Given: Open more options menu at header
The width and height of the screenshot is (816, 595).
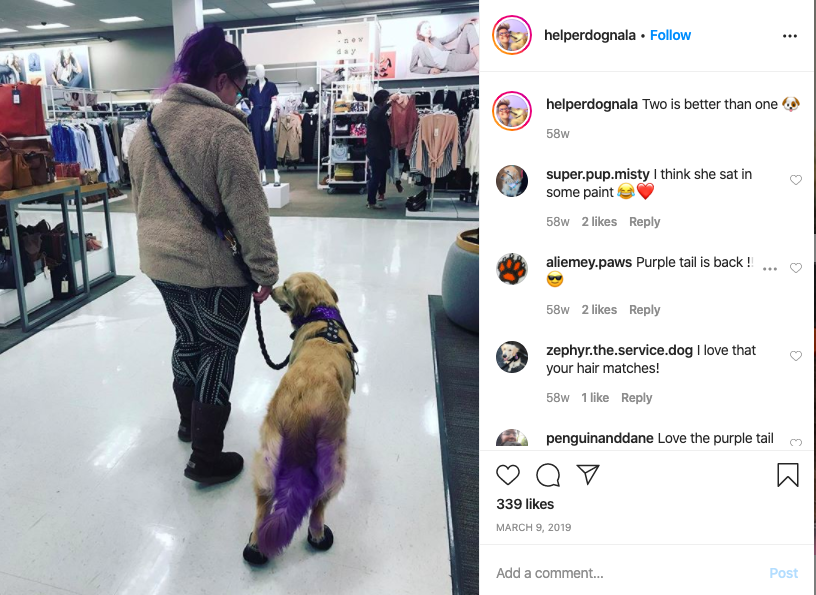Looking at the screenshot, I should (789, 36).
